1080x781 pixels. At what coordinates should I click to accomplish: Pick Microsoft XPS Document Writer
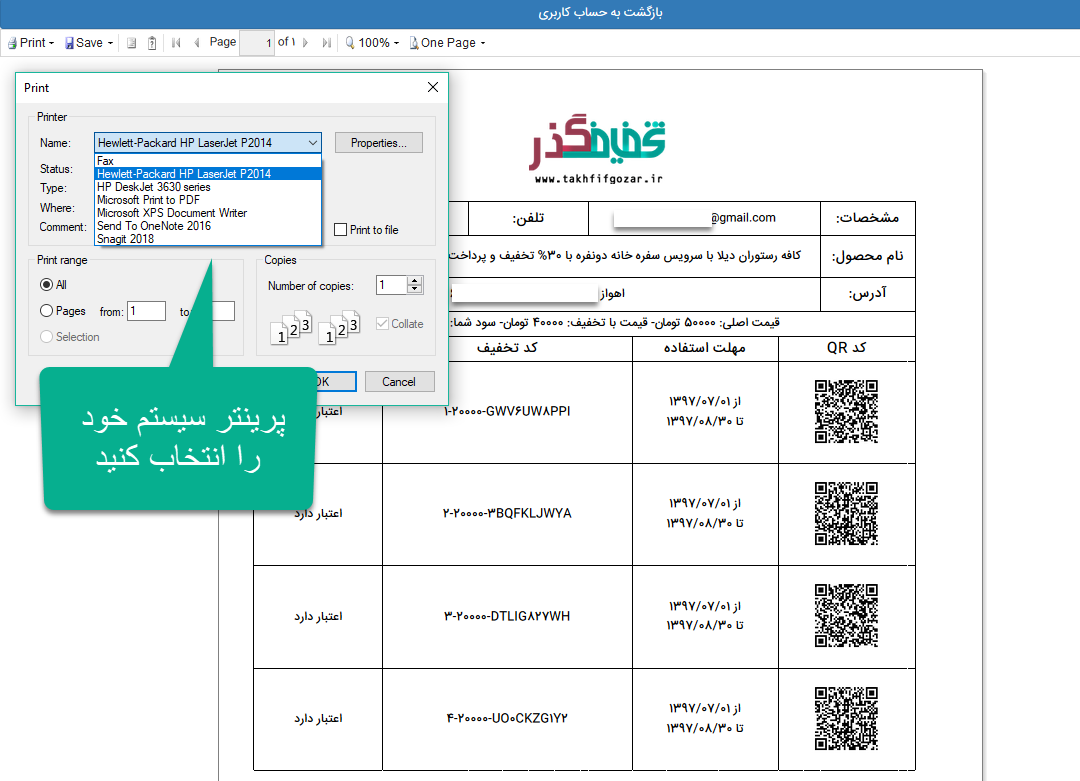(208, 213)
